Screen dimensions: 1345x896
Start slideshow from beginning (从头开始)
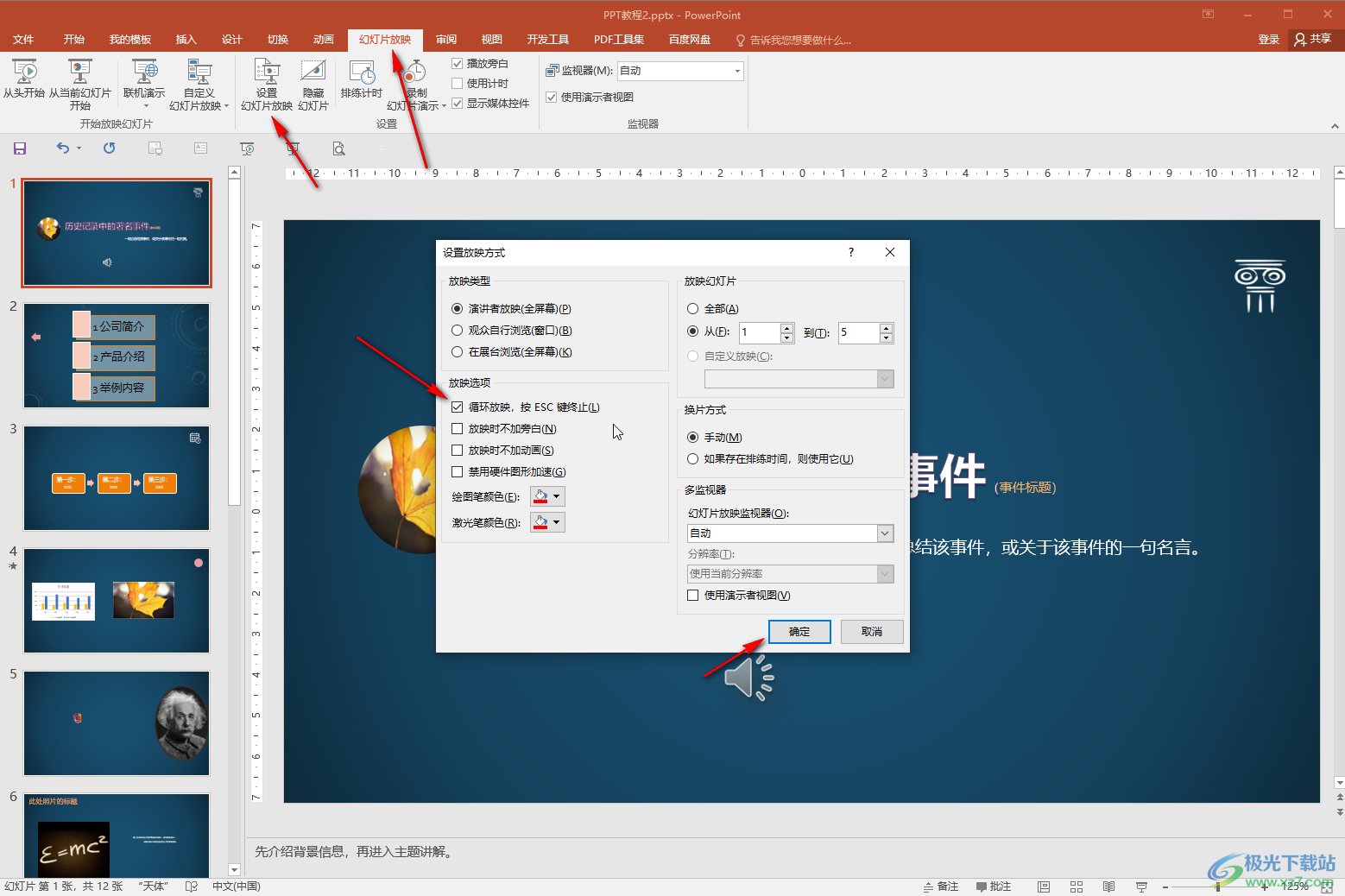(x=24, y=79)
